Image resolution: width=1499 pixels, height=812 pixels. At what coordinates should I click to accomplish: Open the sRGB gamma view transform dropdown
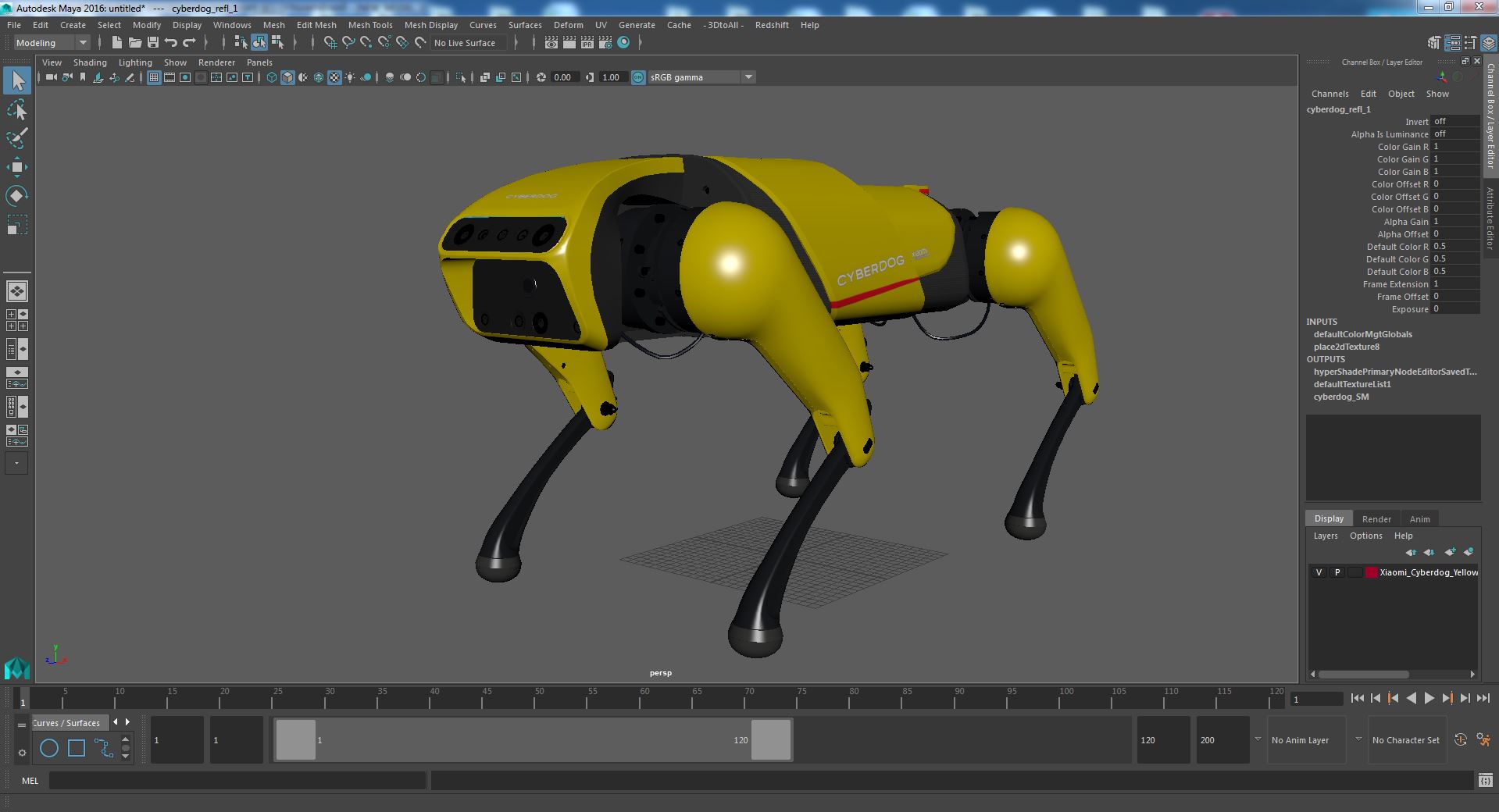point(701,77)
